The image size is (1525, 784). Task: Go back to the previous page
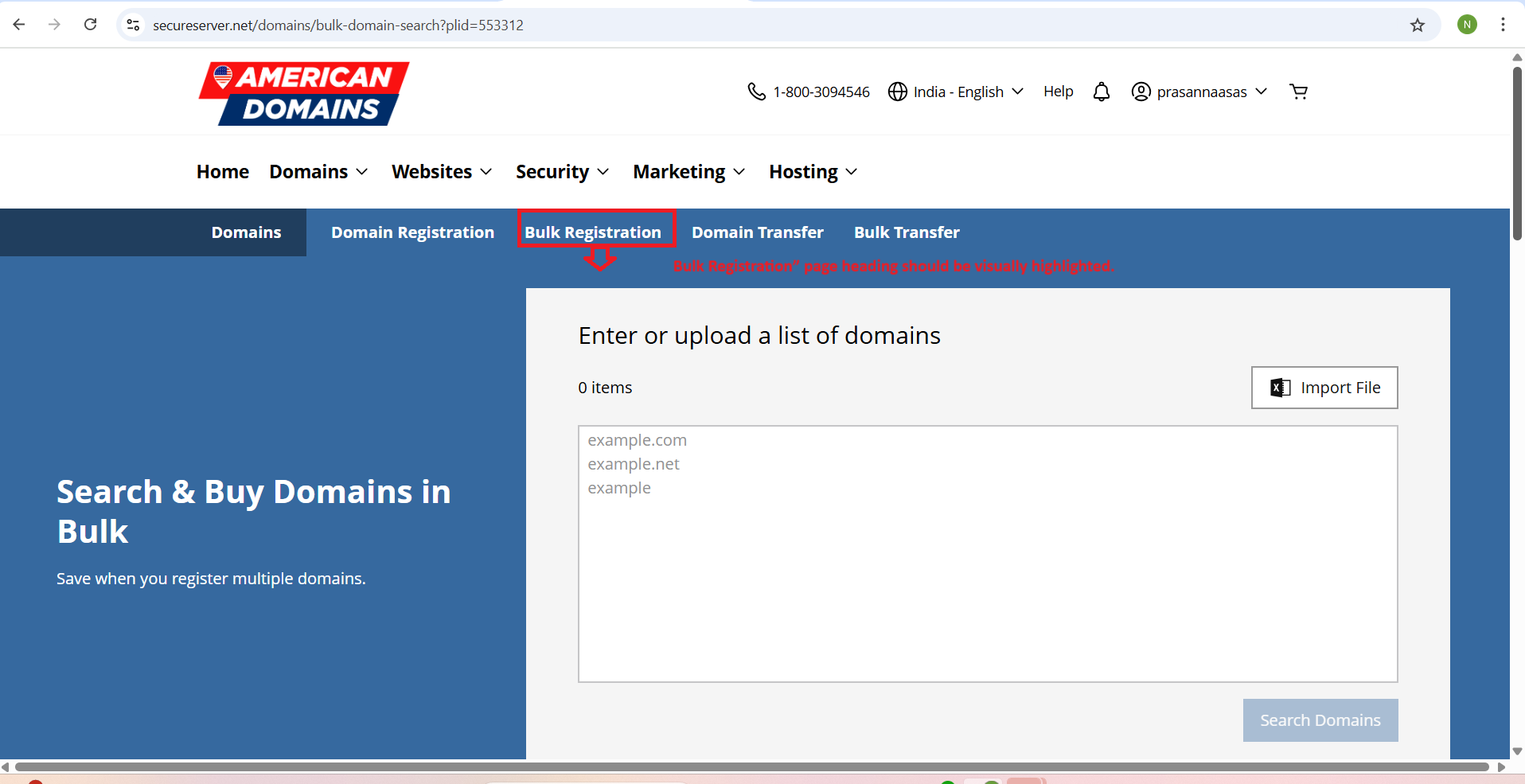(19, 25)
